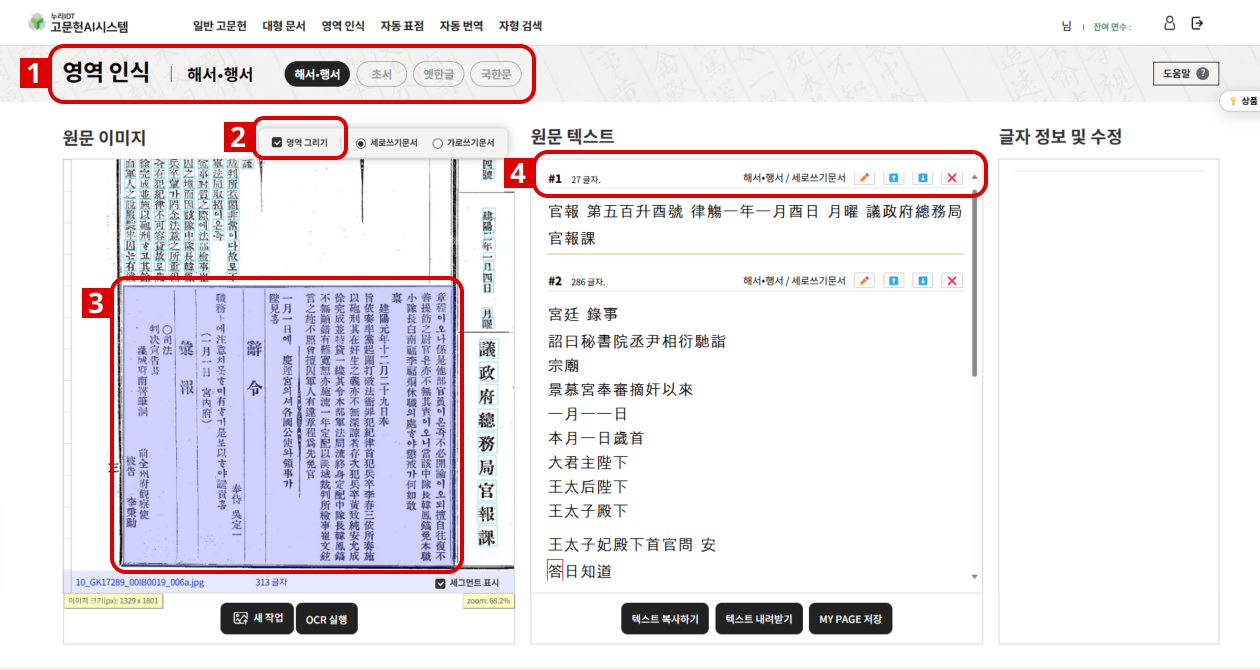Click scrollbar down arrow in text panel
Viewport: 1260px width, 670px height.
pos(975,577)
